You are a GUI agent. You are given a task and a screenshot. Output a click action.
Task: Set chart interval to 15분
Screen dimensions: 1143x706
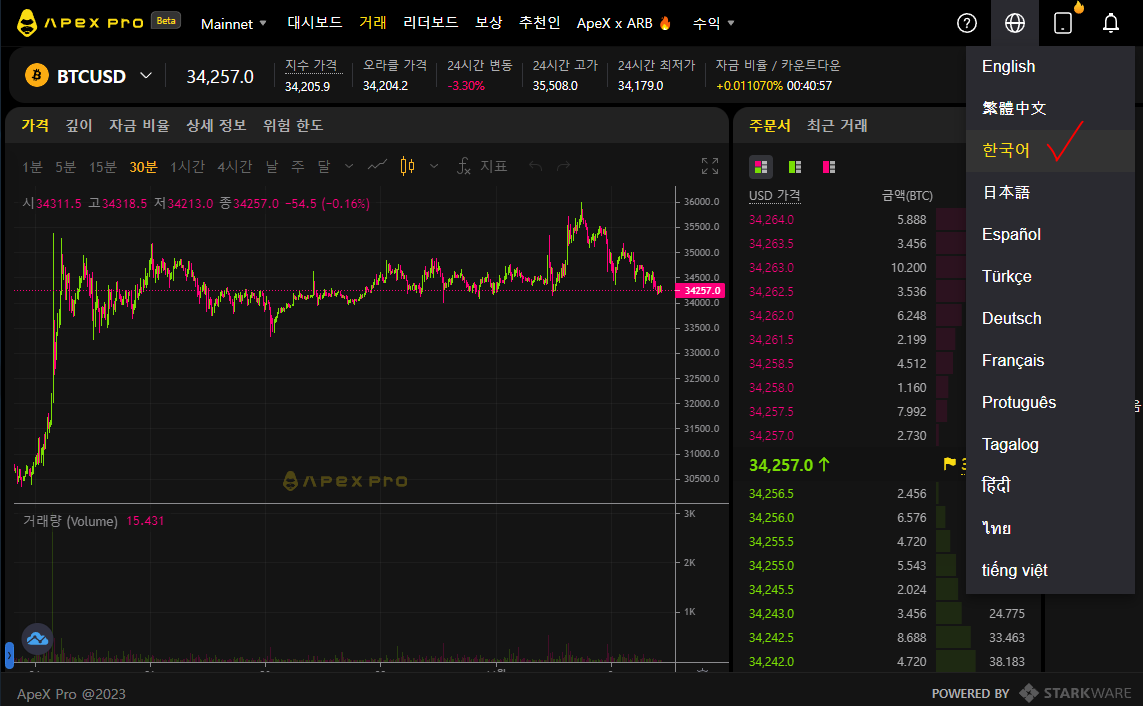[x=103, y=167]
